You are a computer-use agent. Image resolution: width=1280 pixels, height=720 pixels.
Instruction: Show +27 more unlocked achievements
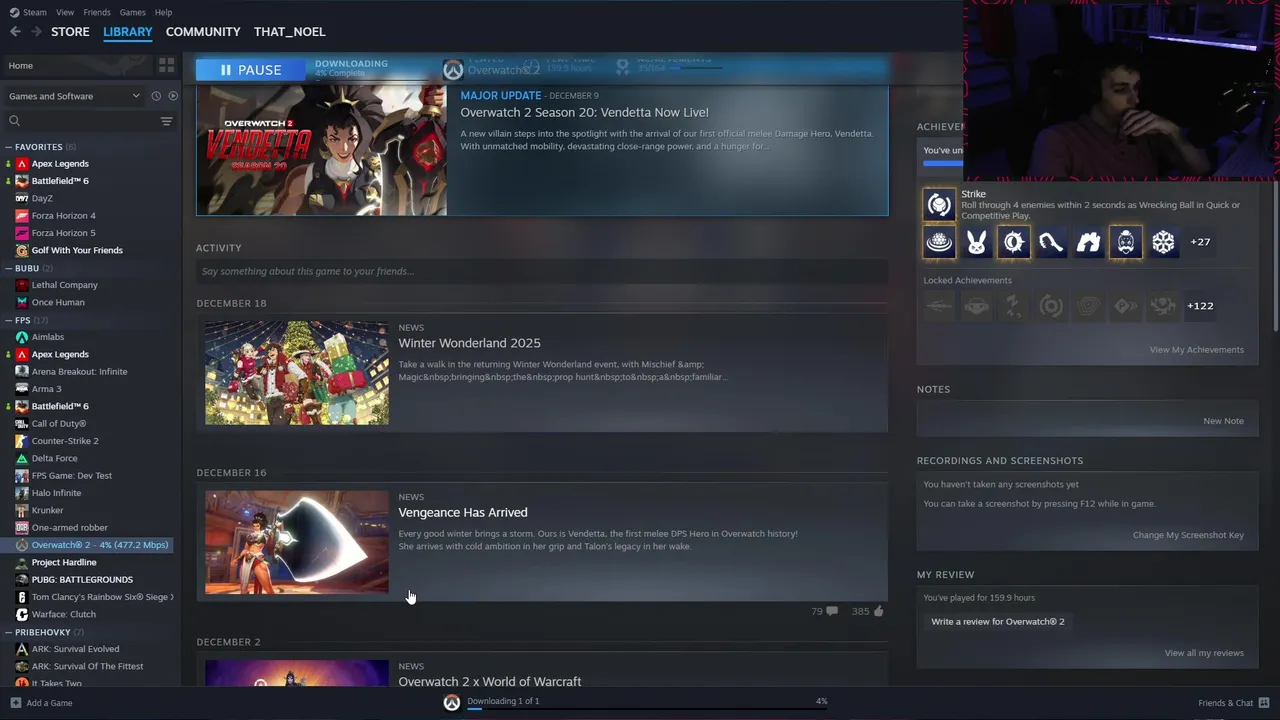[x=1200, y=242]
